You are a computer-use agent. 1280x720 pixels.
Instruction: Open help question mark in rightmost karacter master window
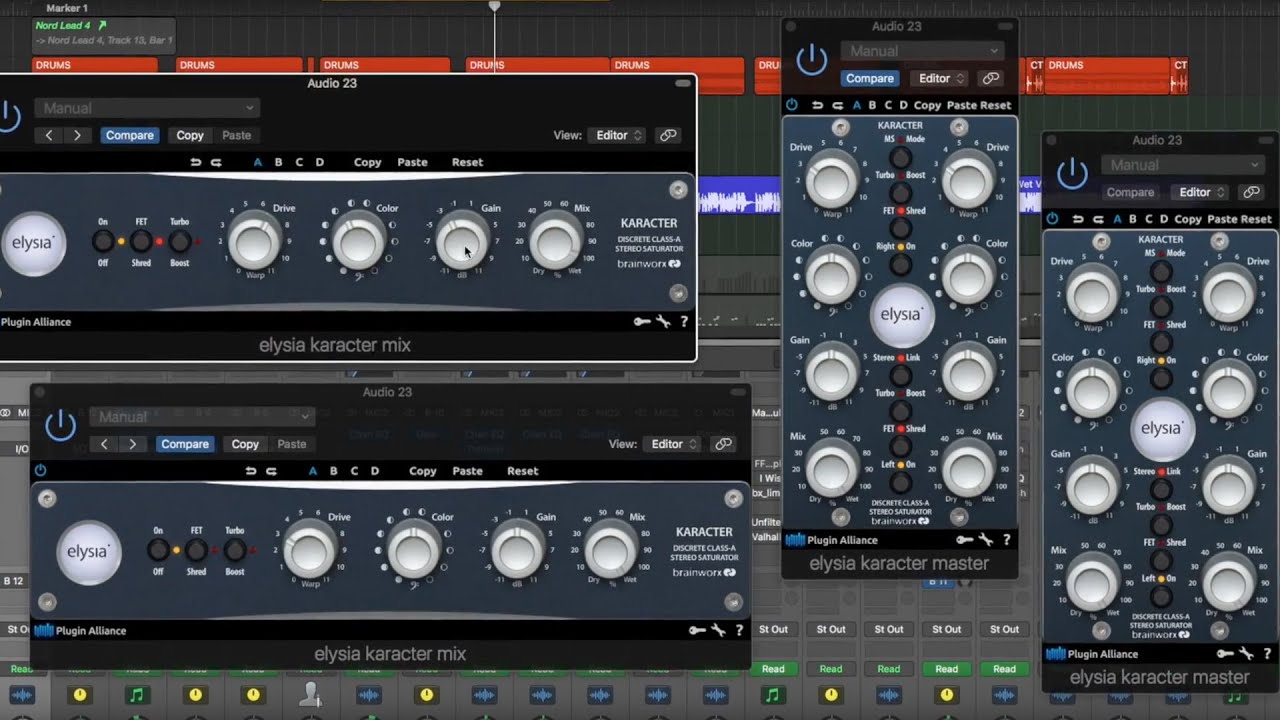[x=1266, y=654]
